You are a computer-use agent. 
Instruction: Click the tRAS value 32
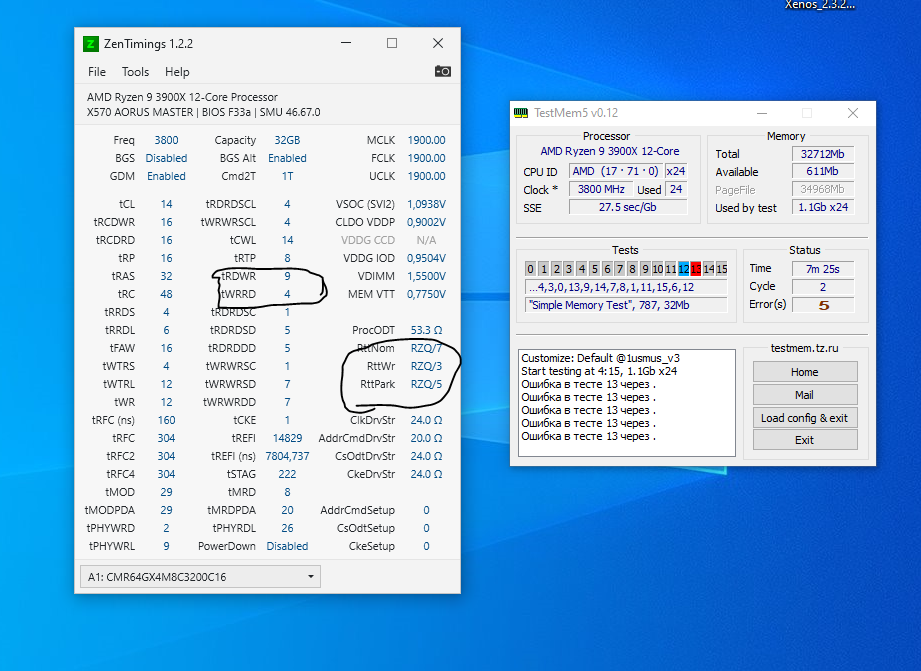coord(166,276)
